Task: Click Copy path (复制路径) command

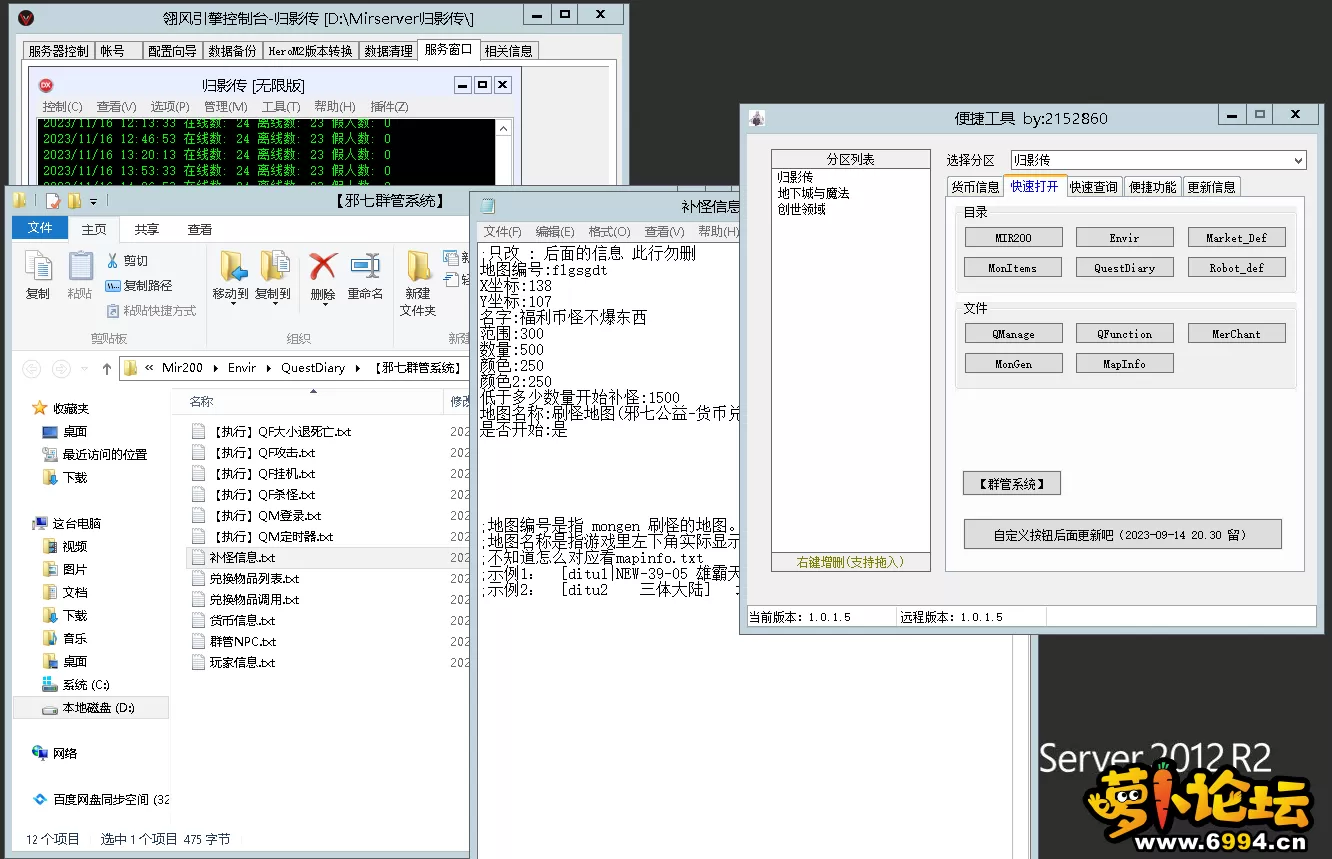Action: point(139,285)
